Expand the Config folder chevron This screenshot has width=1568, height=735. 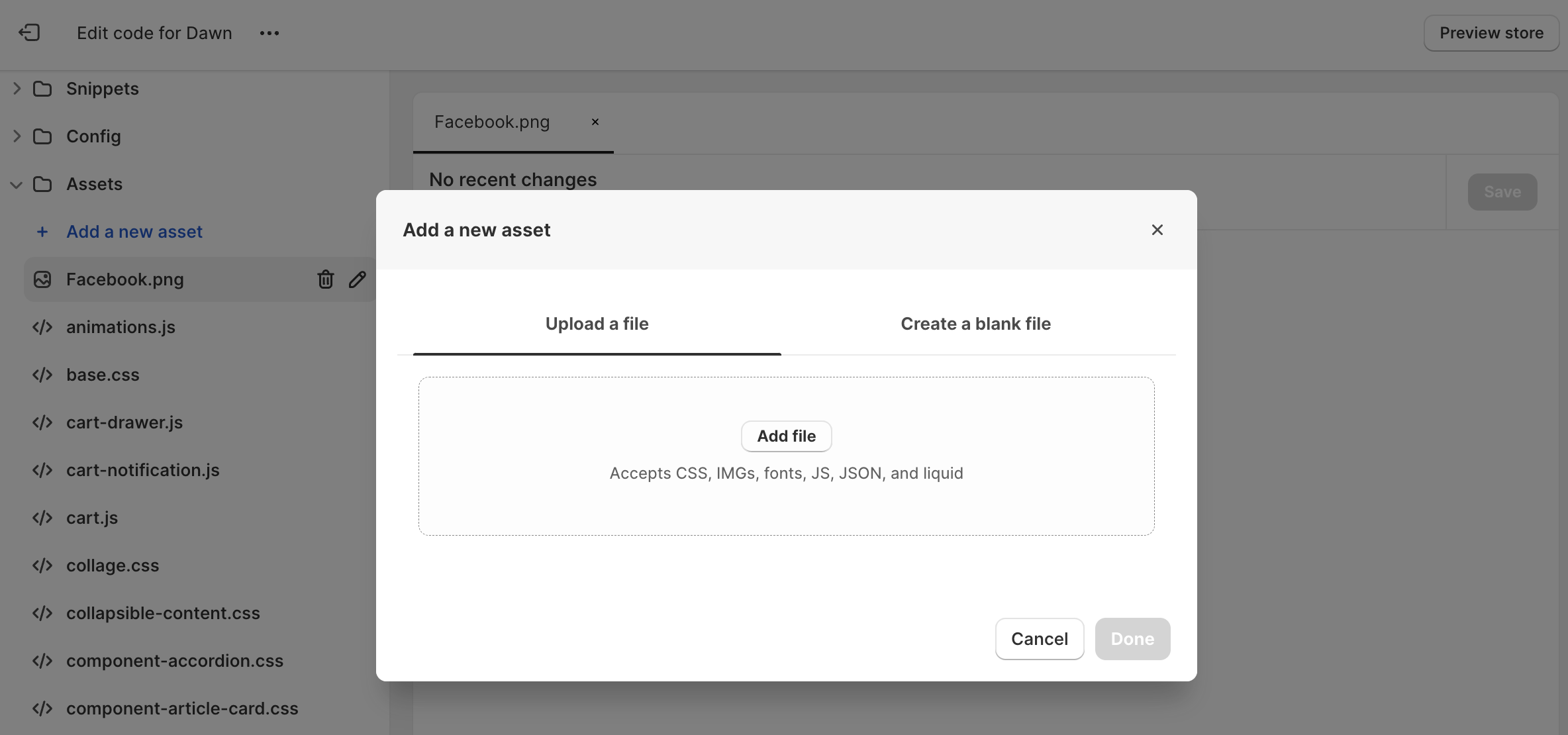pyautogui.click(x=17, y=136)
